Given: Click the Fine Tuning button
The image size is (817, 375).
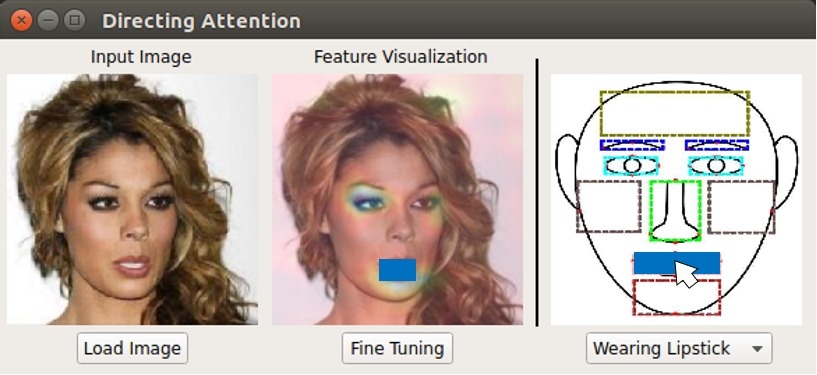Looking at the screenshot, I should click(x=397, y=348).
